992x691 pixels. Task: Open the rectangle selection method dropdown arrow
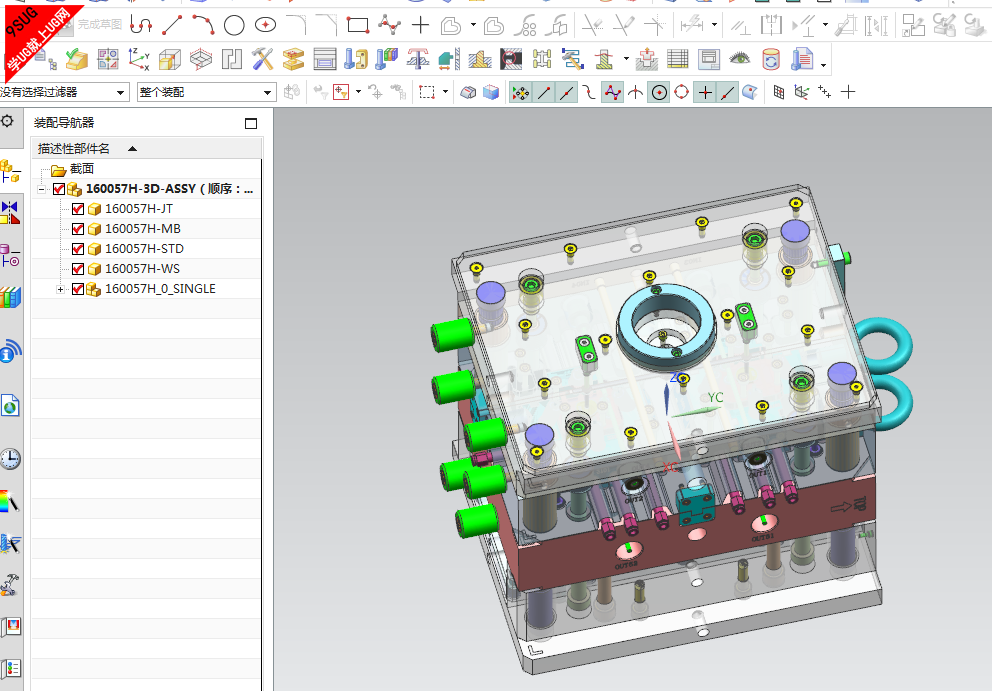445,92
